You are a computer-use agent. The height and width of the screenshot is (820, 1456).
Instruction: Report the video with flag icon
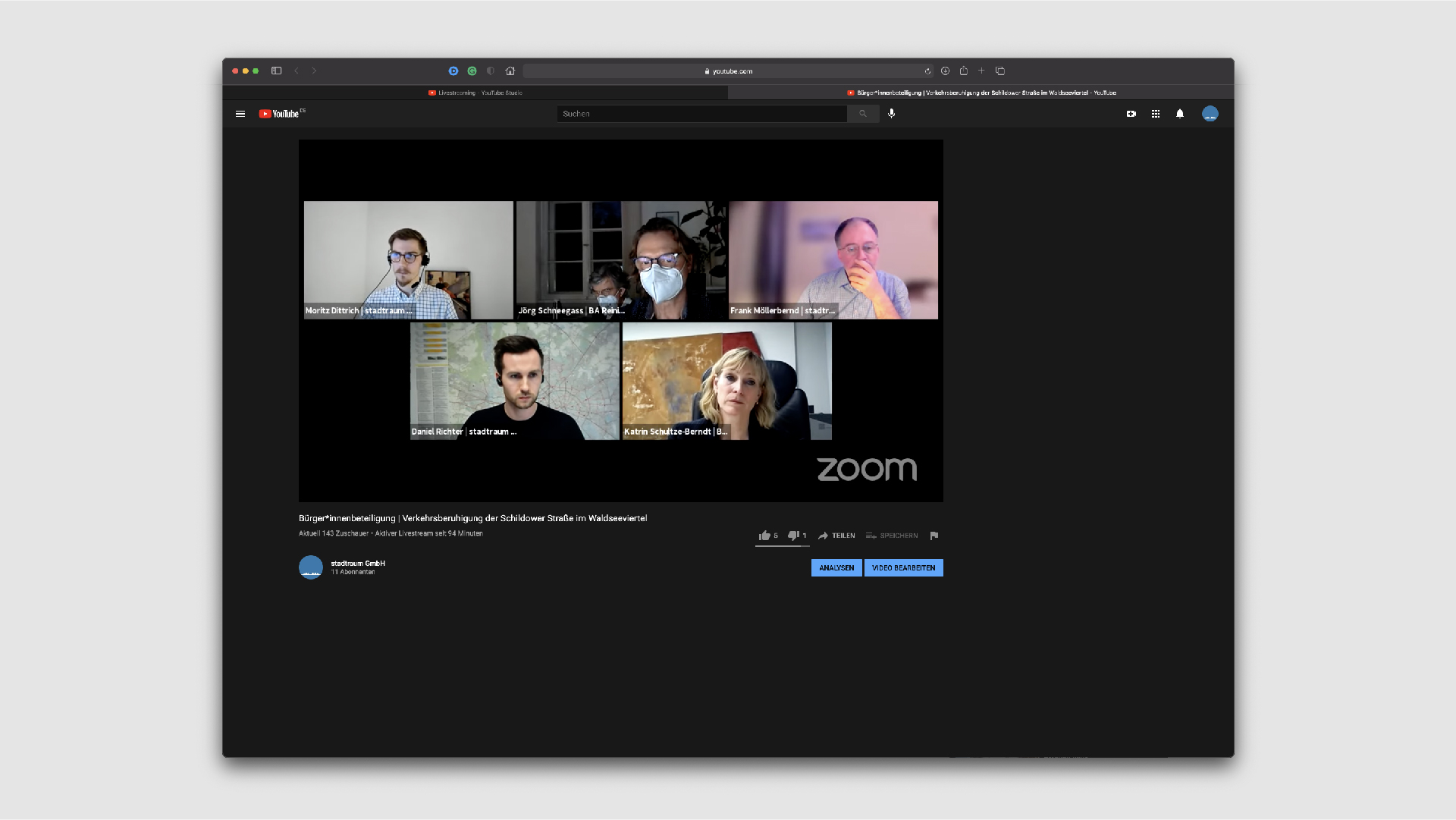tap(934, 536)
